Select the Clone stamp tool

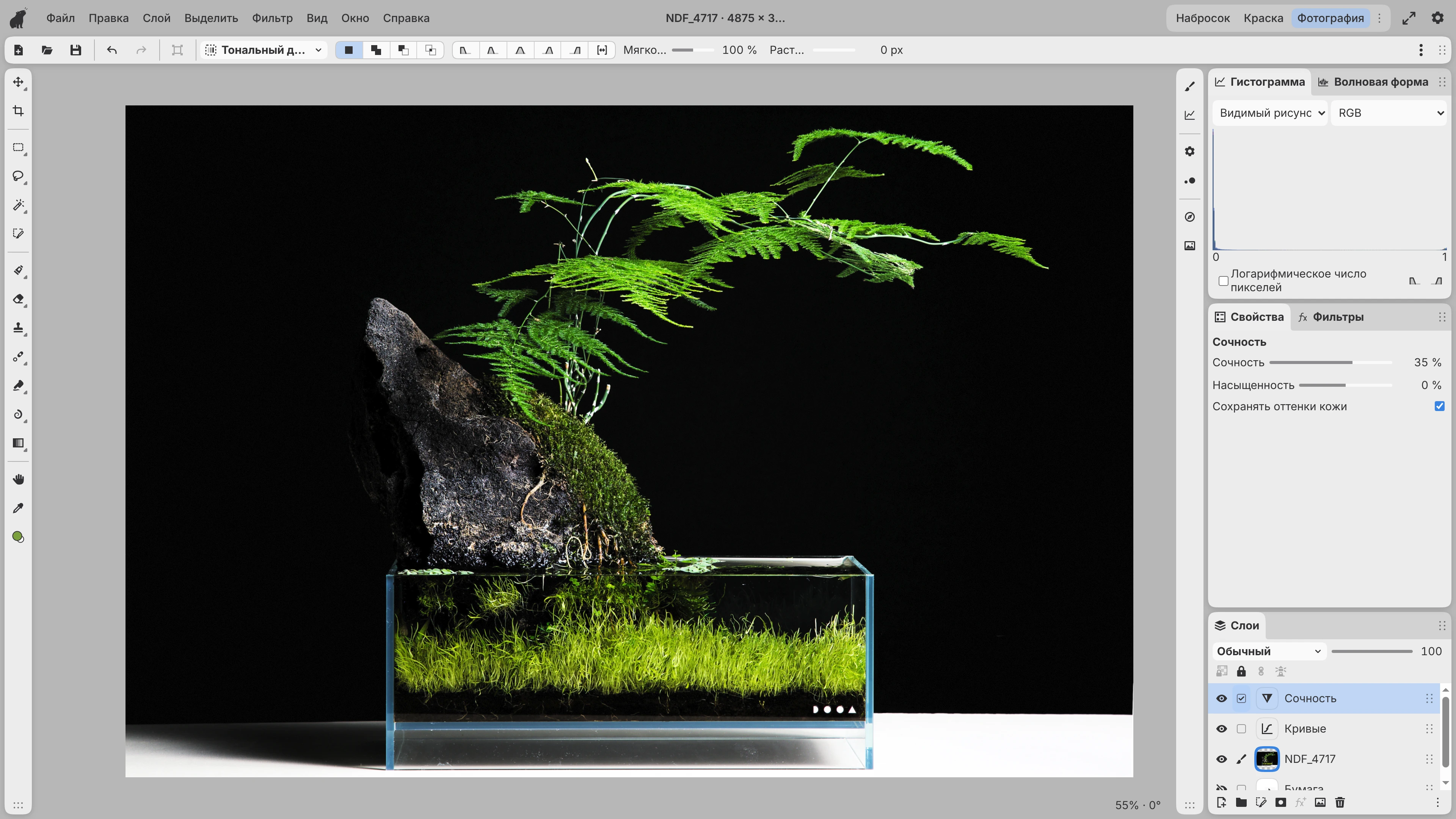(18, 328)
